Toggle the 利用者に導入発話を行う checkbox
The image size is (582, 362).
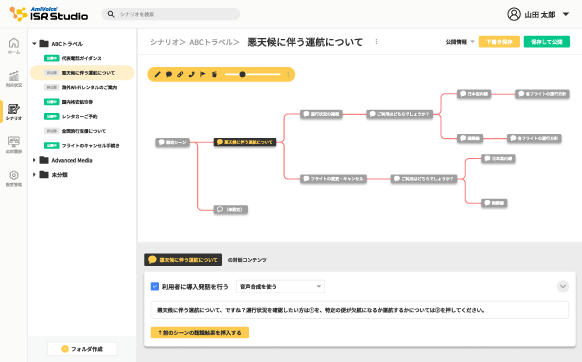pos(155,286)
